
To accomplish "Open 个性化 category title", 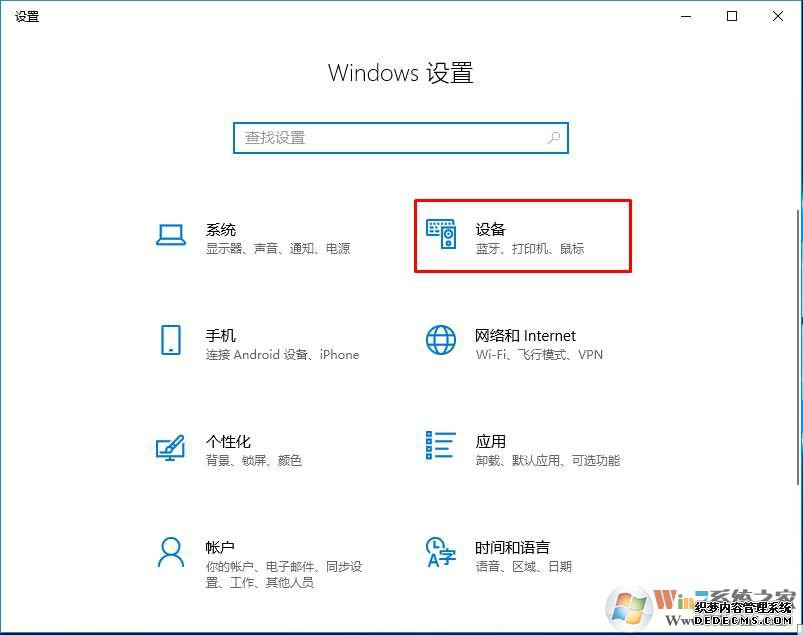I will point(228,441).
